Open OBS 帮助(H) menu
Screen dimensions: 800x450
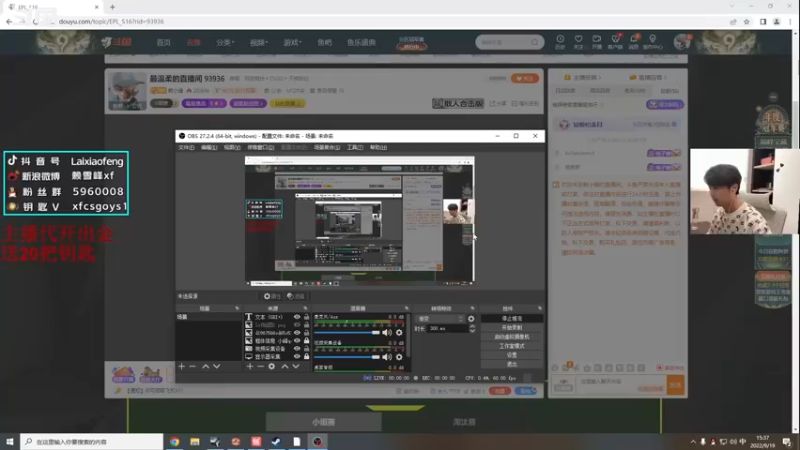pos(378,147)
